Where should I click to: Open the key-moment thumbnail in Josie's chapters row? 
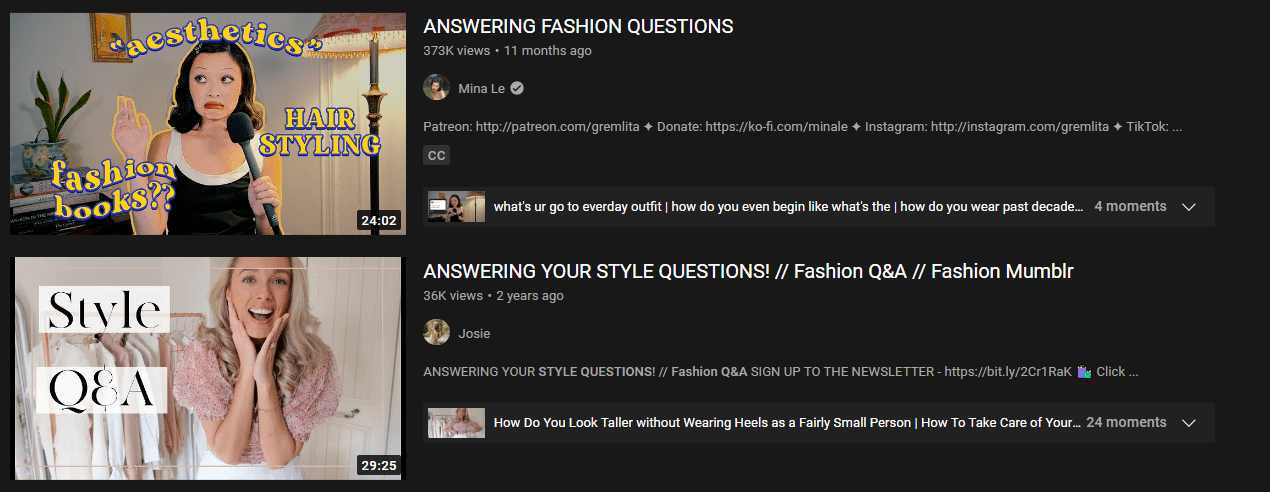tap(456, 423)
